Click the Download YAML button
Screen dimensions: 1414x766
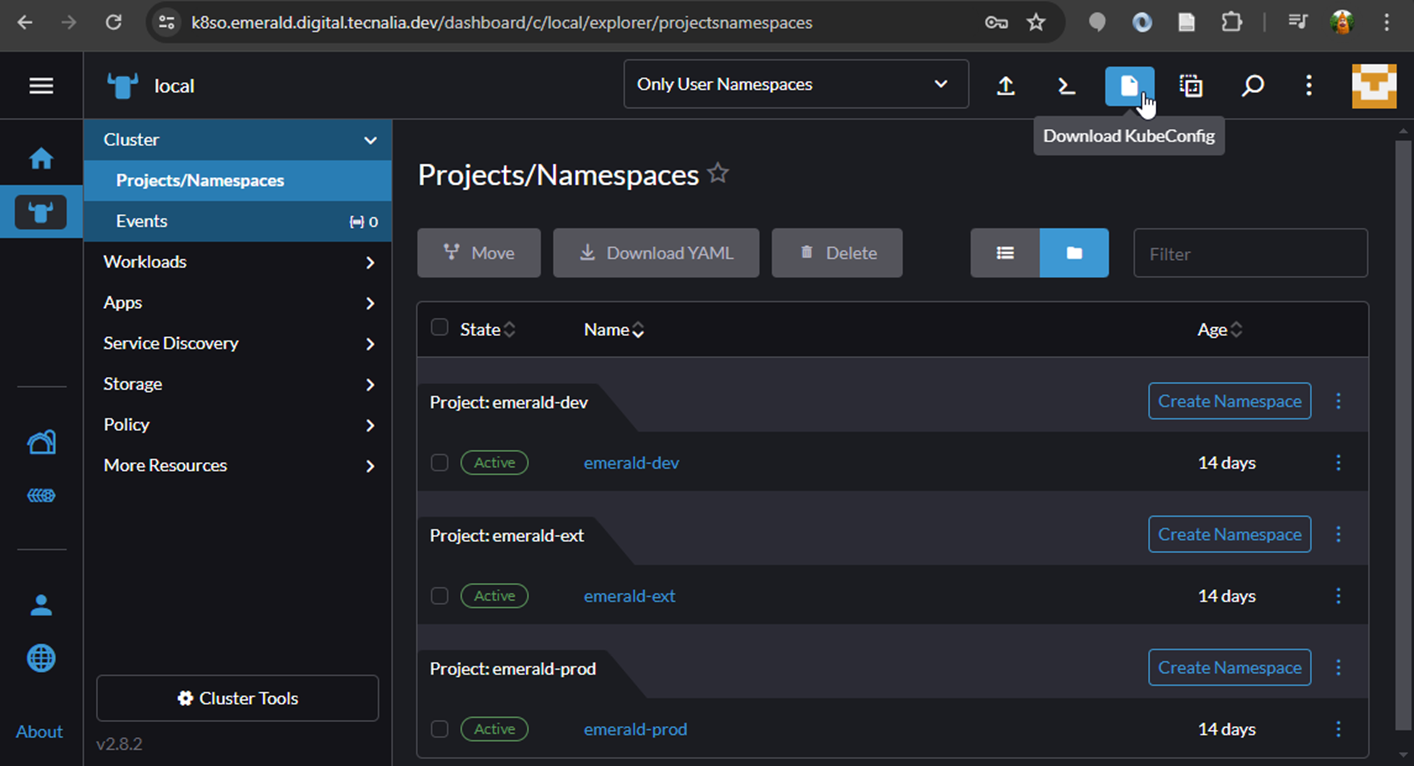tap(656, 253)
